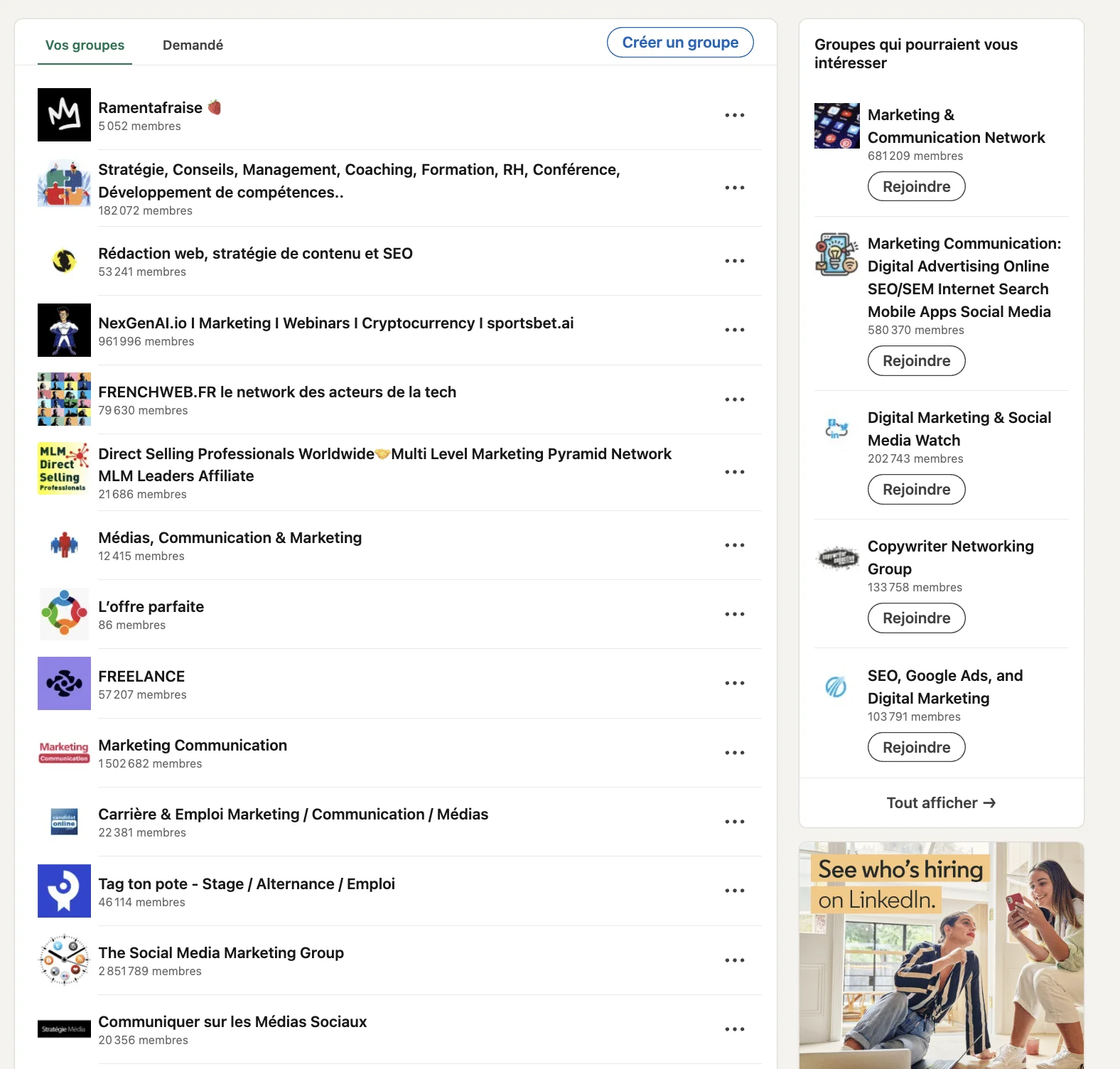Open options for Direct Selling Professionals group
Viewport: 1120px width, 1069px height.
pos(735,472)
